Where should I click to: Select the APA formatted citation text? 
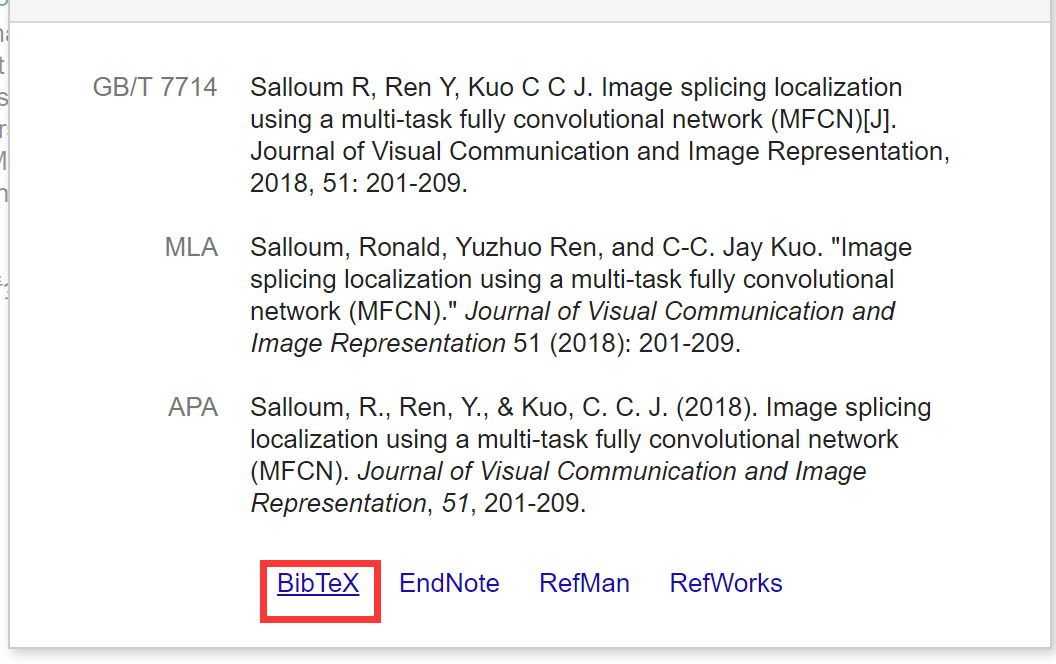coord(591,455)
